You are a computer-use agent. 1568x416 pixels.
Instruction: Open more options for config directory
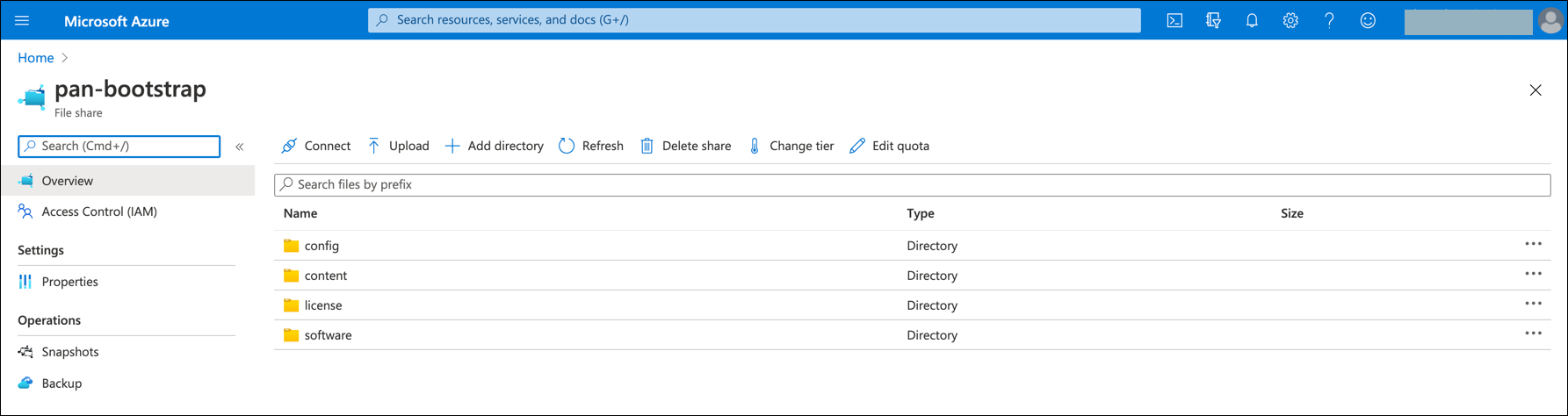click(x=1533, y=244)
